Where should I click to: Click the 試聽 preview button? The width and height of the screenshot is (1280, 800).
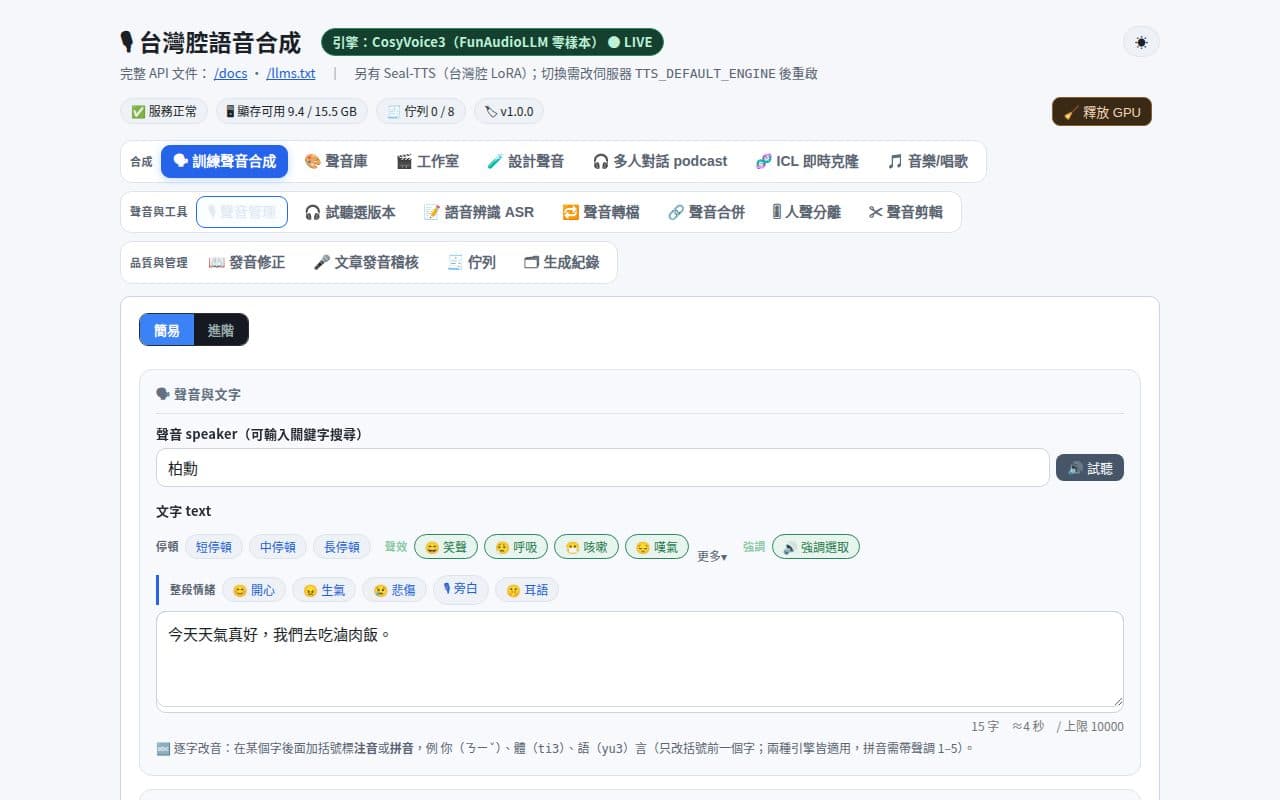1090,468
